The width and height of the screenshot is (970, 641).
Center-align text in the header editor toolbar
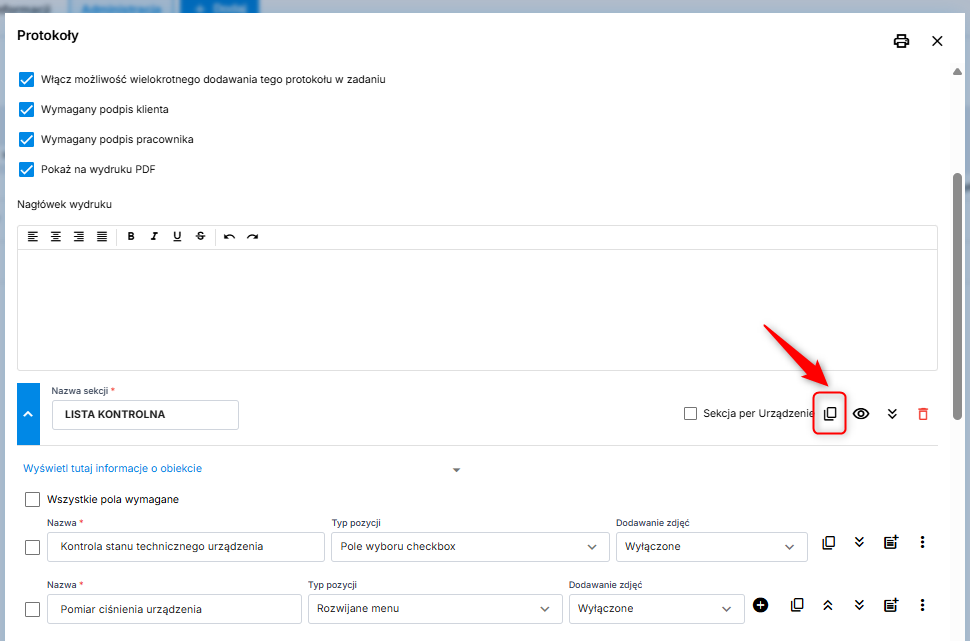tap(56, 237)
